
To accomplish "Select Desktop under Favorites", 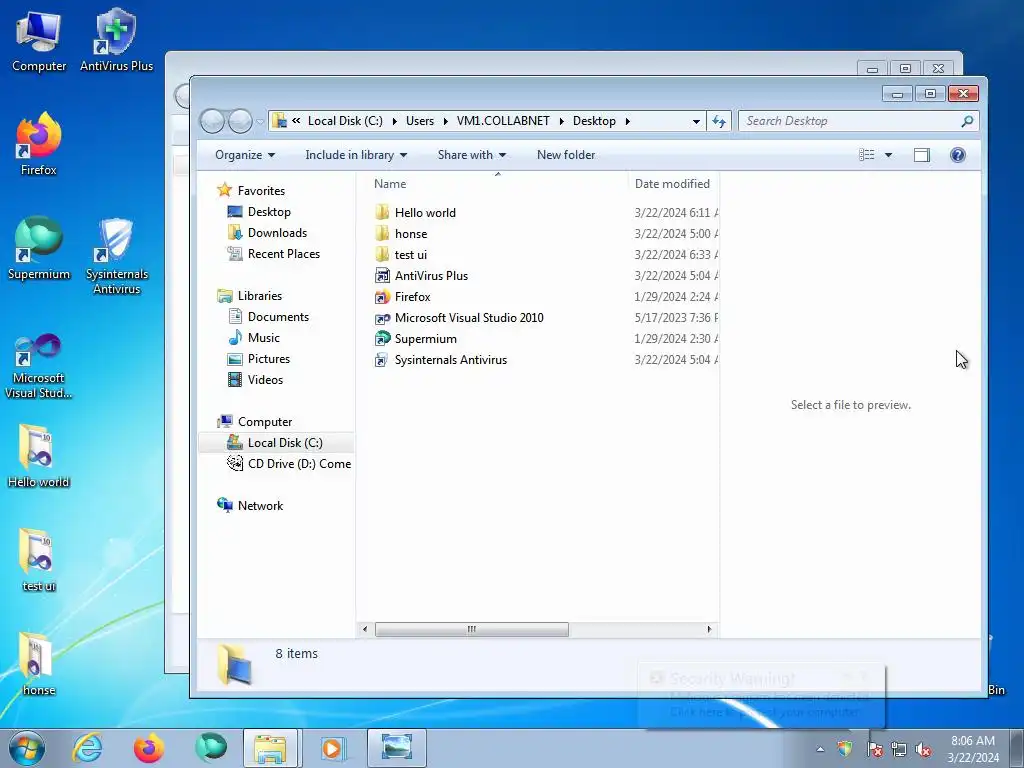I will click(x=269, y=212).
